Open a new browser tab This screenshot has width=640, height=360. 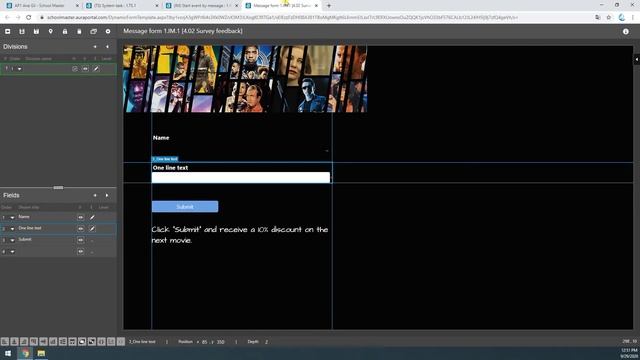(329, 6)
